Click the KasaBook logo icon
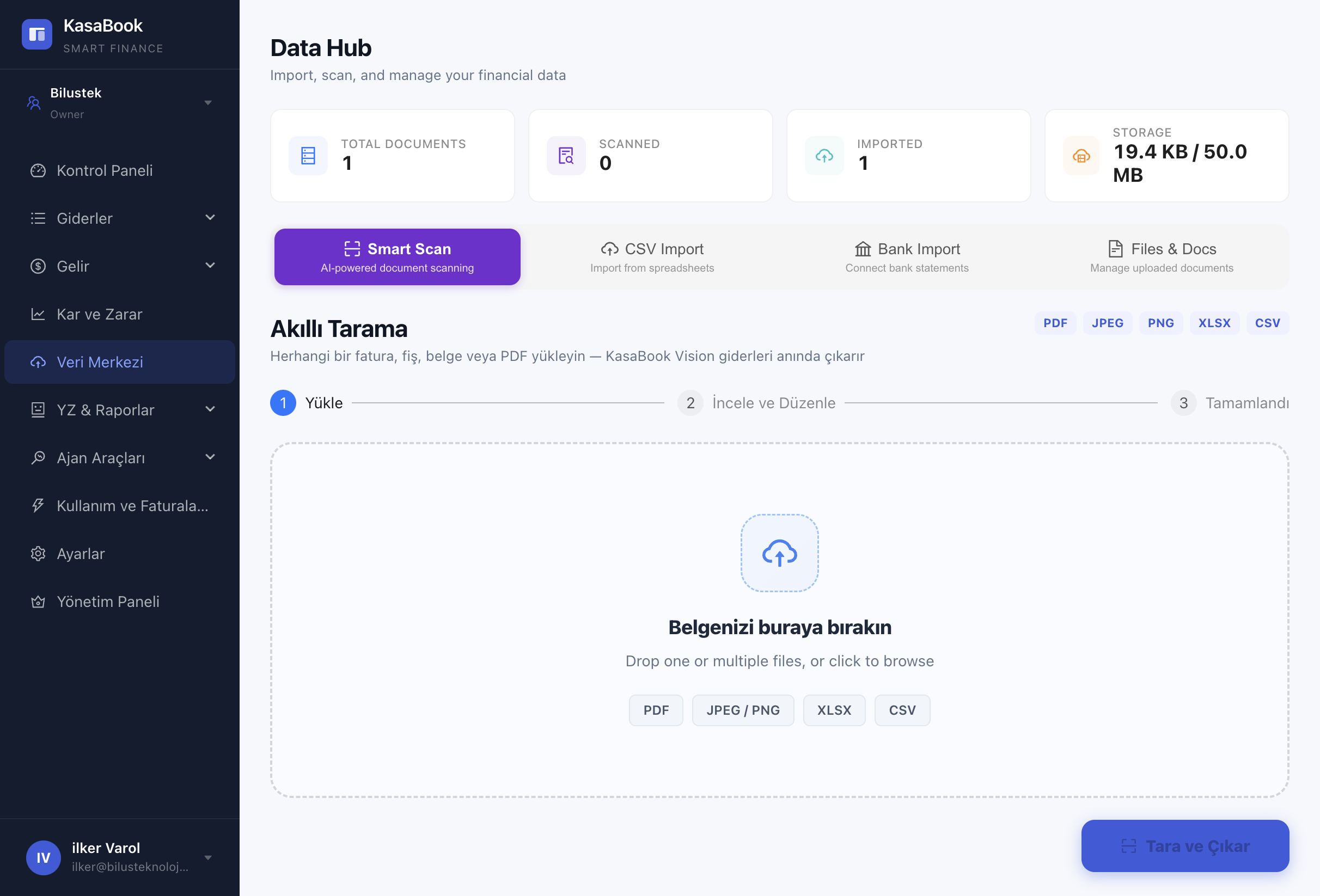 [37, 35]
